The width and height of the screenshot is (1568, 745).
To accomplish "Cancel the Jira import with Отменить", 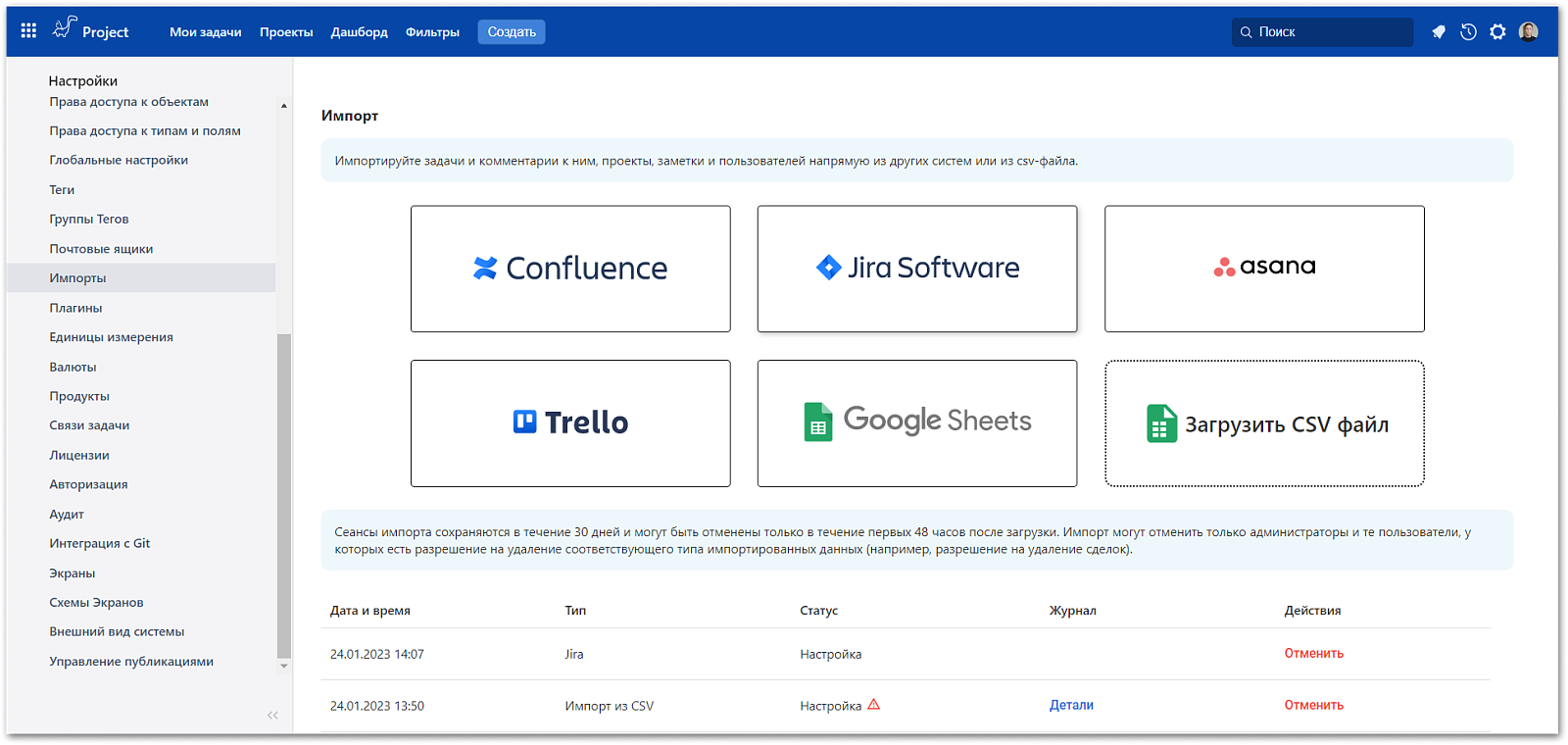I will tap(1313, 654).
